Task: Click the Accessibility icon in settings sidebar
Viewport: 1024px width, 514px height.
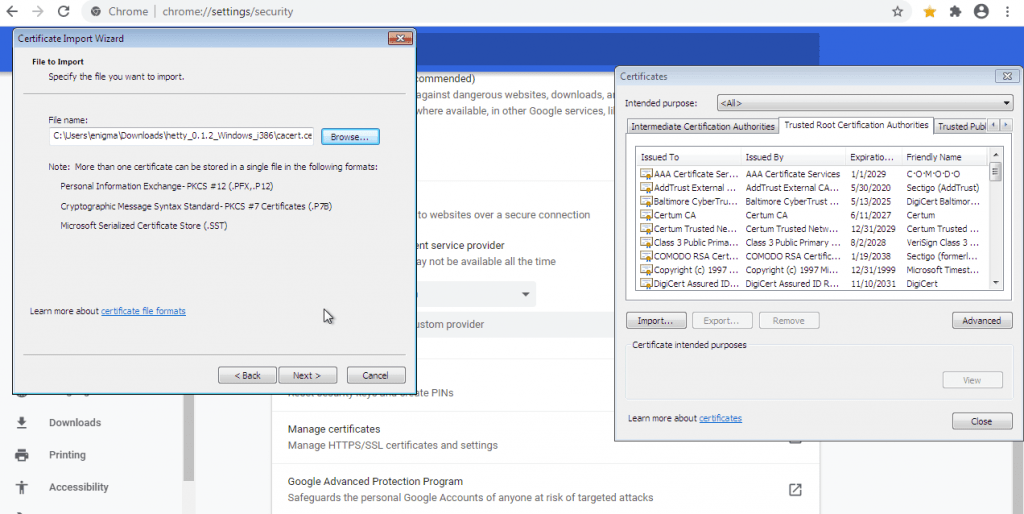Action: [22, 487]
